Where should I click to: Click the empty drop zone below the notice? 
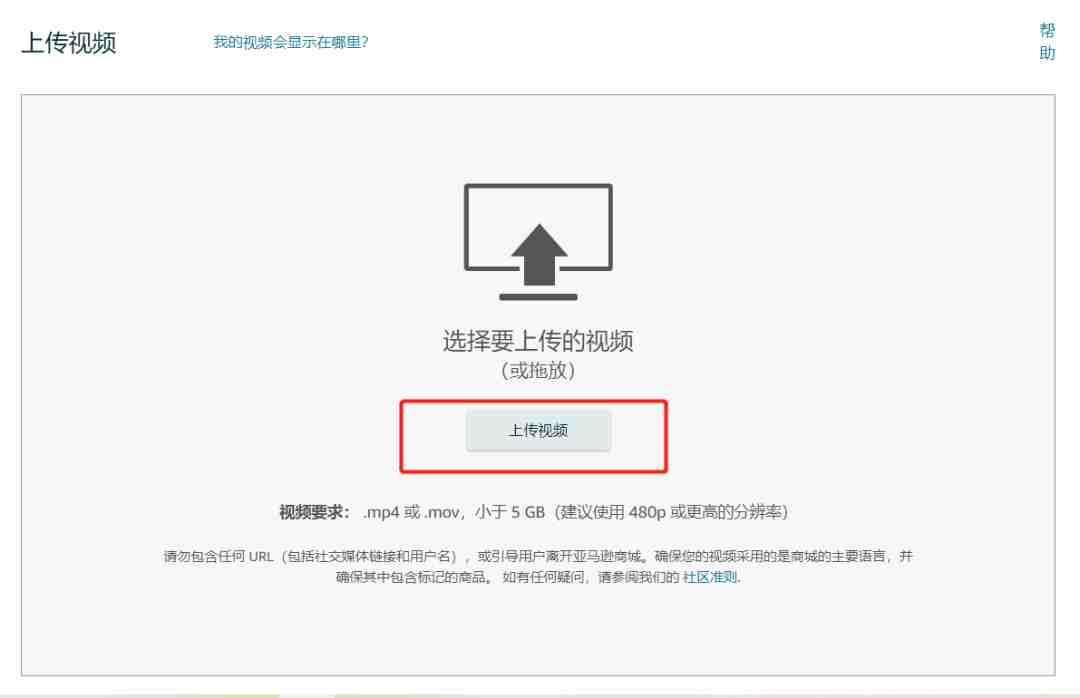click(x=538, y=630)
